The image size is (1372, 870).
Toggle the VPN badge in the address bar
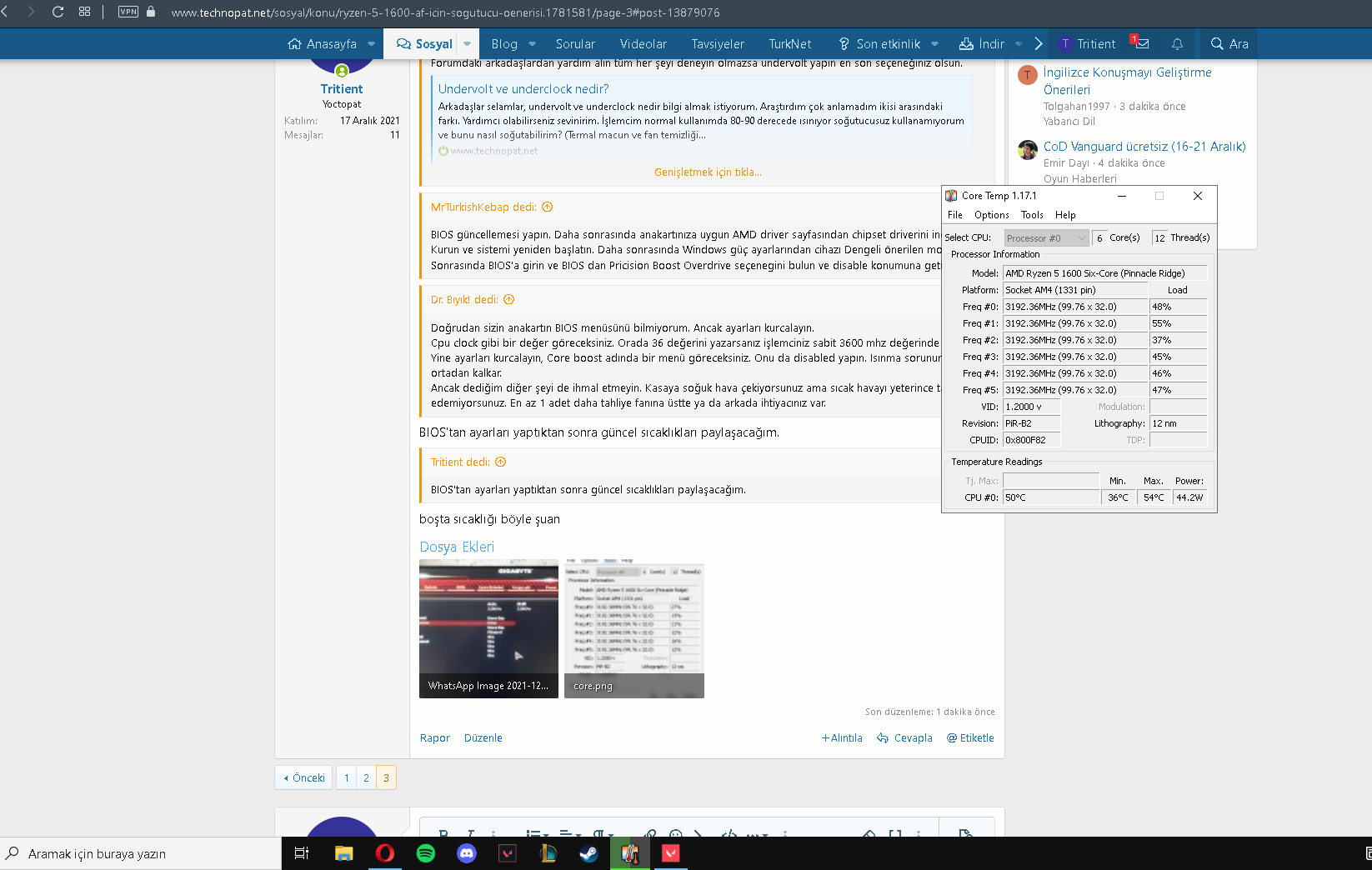pyautogui.click(x=128, y=12)
